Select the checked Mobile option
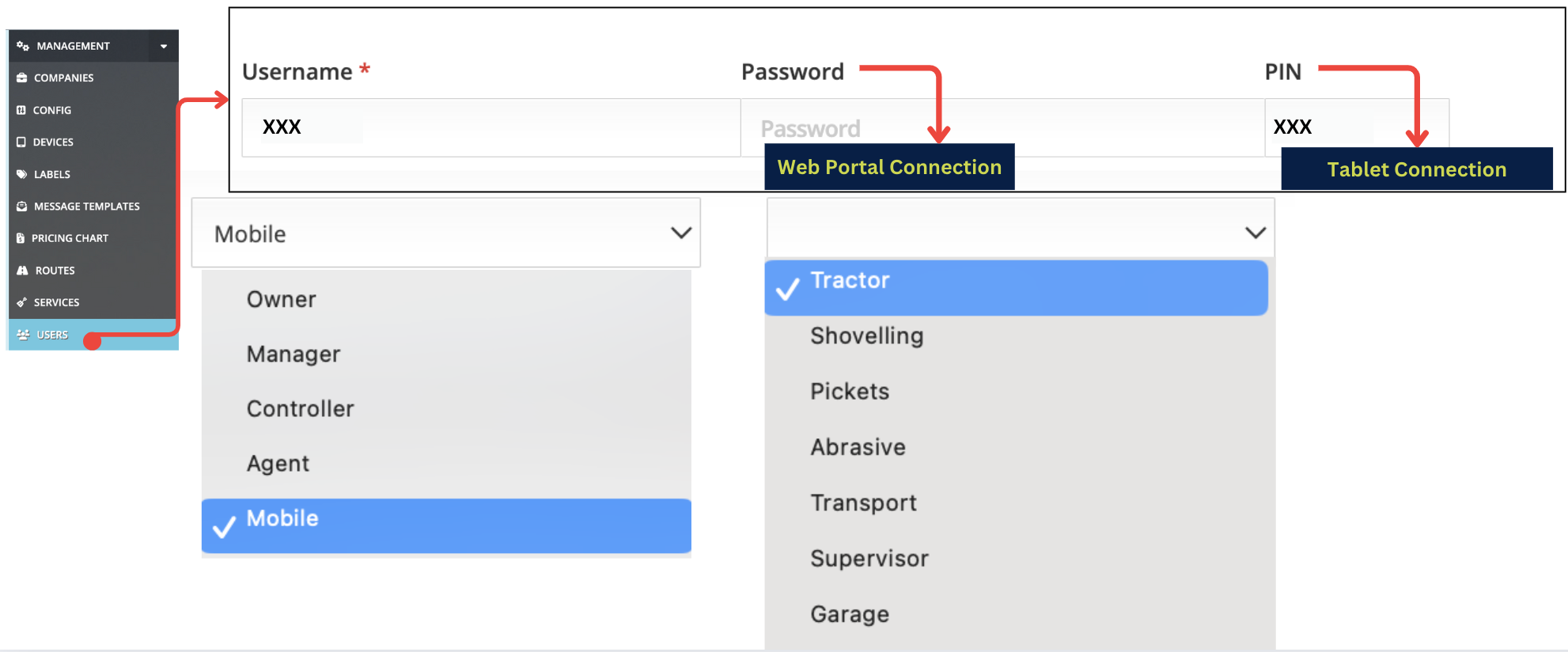This screenshot has width=1568, height=652. pos(446,525)
